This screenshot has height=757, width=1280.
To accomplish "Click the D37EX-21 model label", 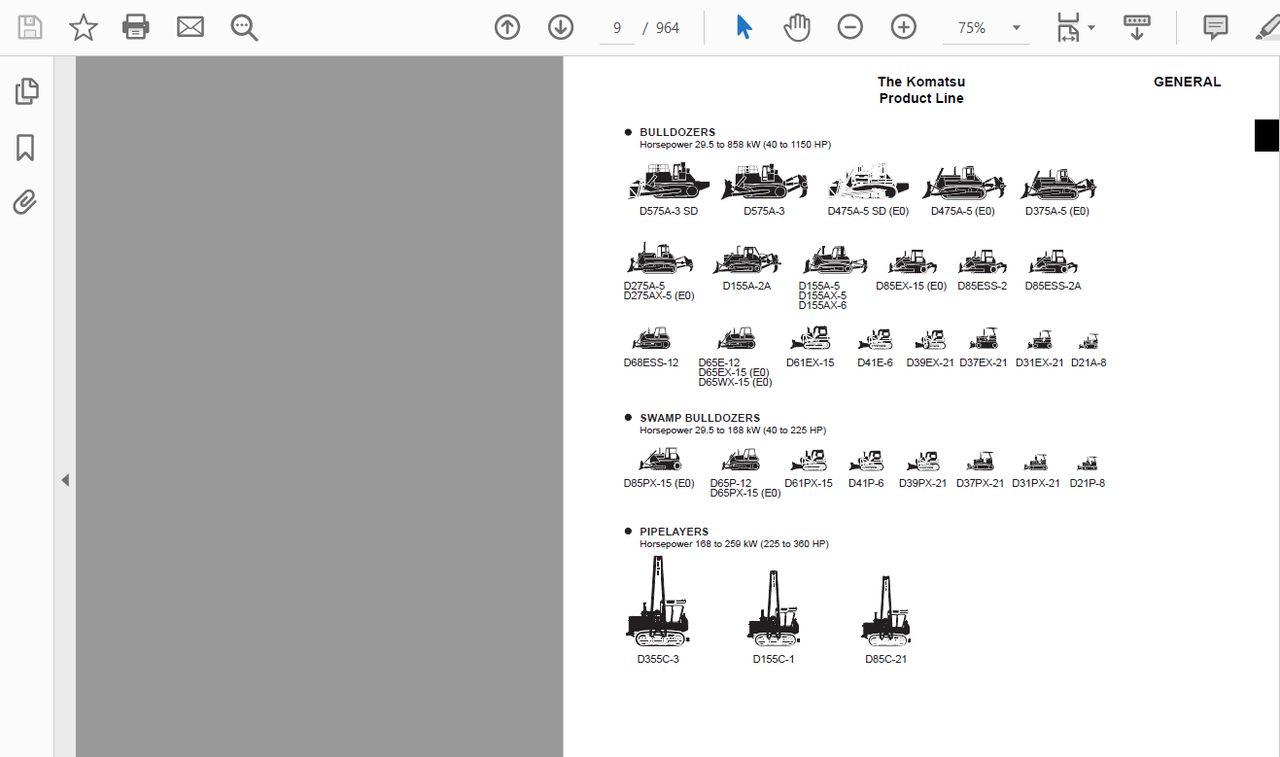I will tap(983, 363).
